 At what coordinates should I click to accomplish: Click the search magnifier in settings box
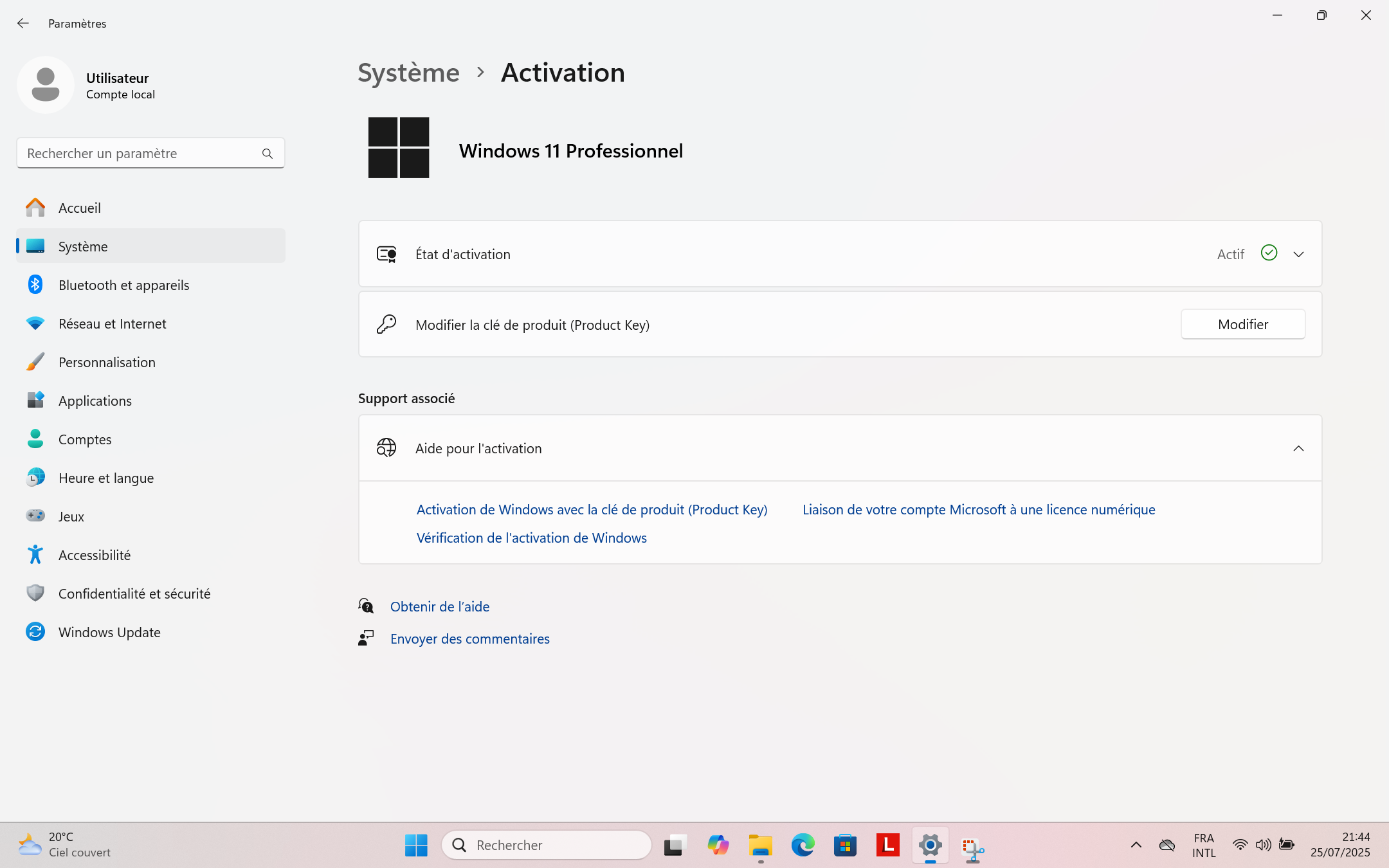268,154
